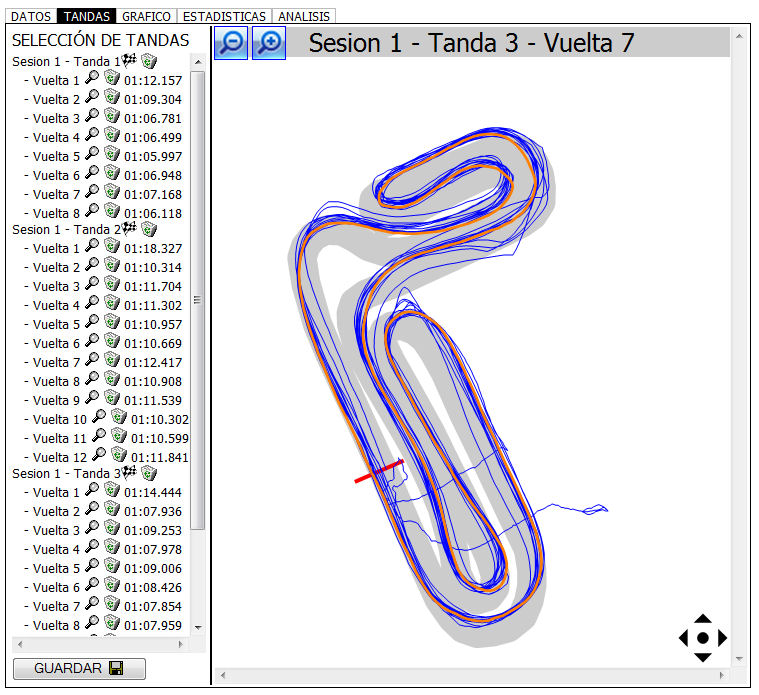Image resolution: width=759 pixels, height=695 pixels.
Task: Delete lap 01:10.314 using trash icon
Action: click(x=112, y=265)
